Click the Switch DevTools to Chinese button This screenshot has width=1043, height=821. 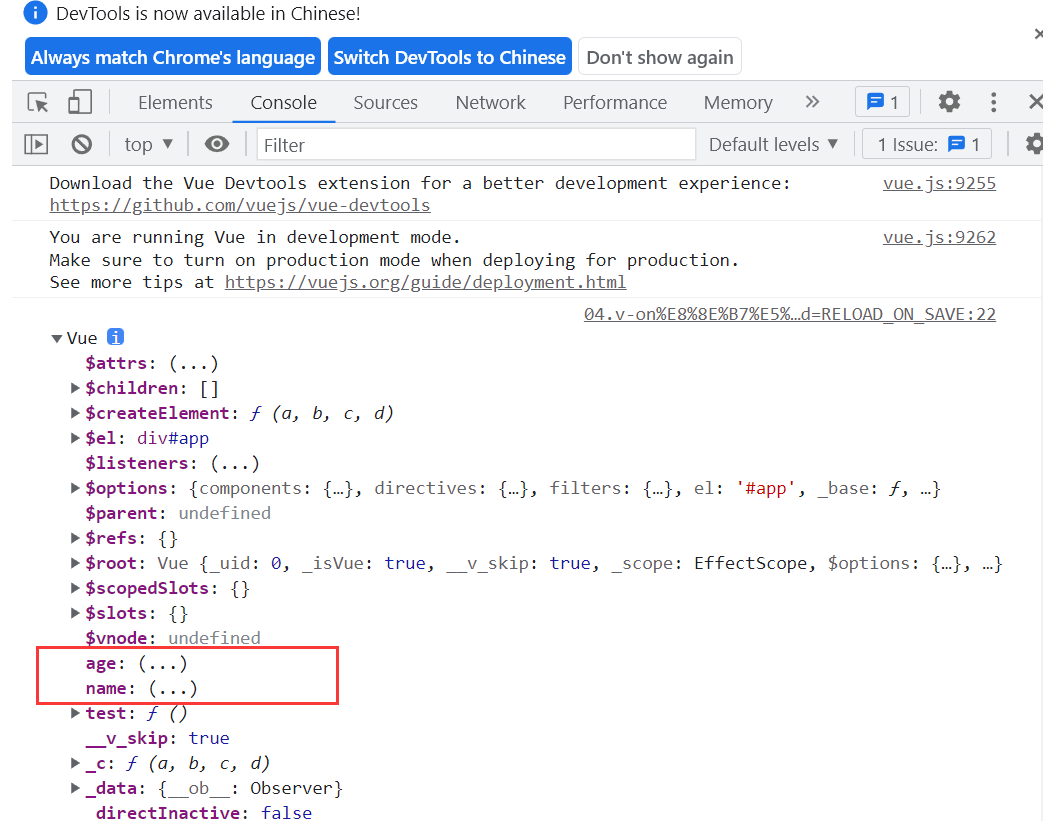pyautogui.click(x=449, y=57)
